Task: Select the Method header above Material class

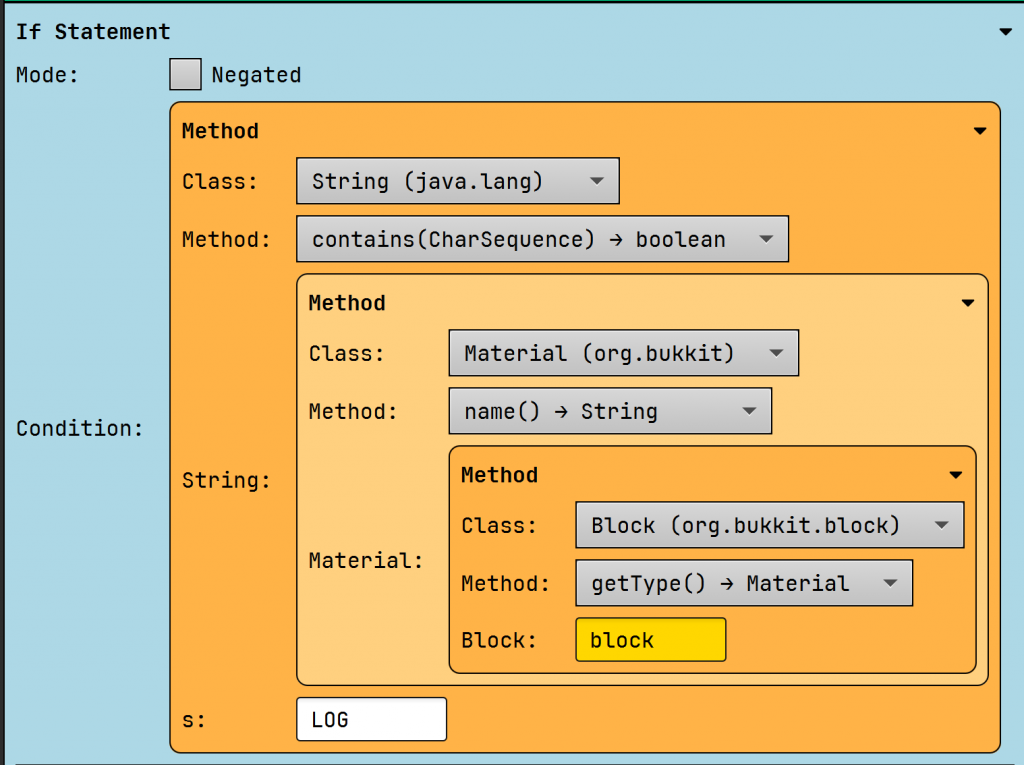Action: 346,303
